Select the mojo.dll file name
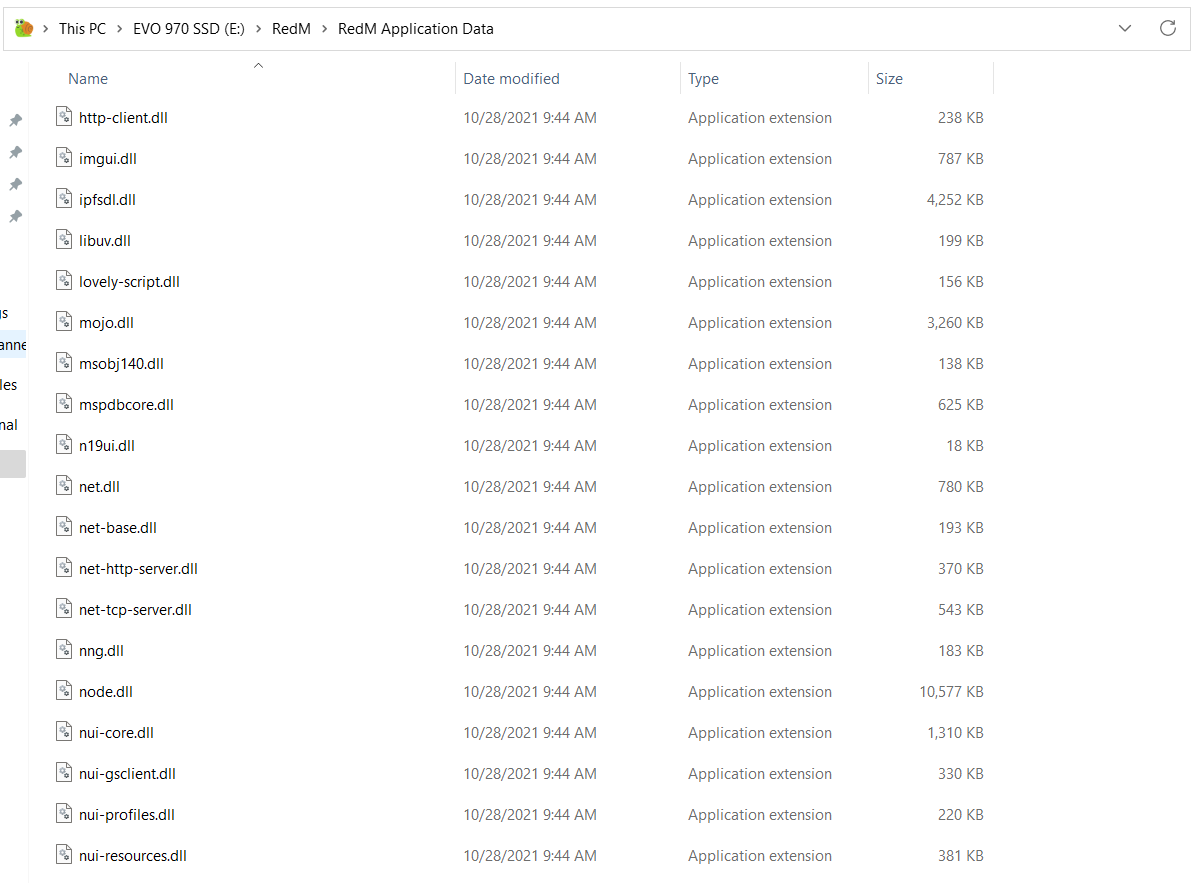The width and height of the screenshot is (1199, 883). (106, 323)
